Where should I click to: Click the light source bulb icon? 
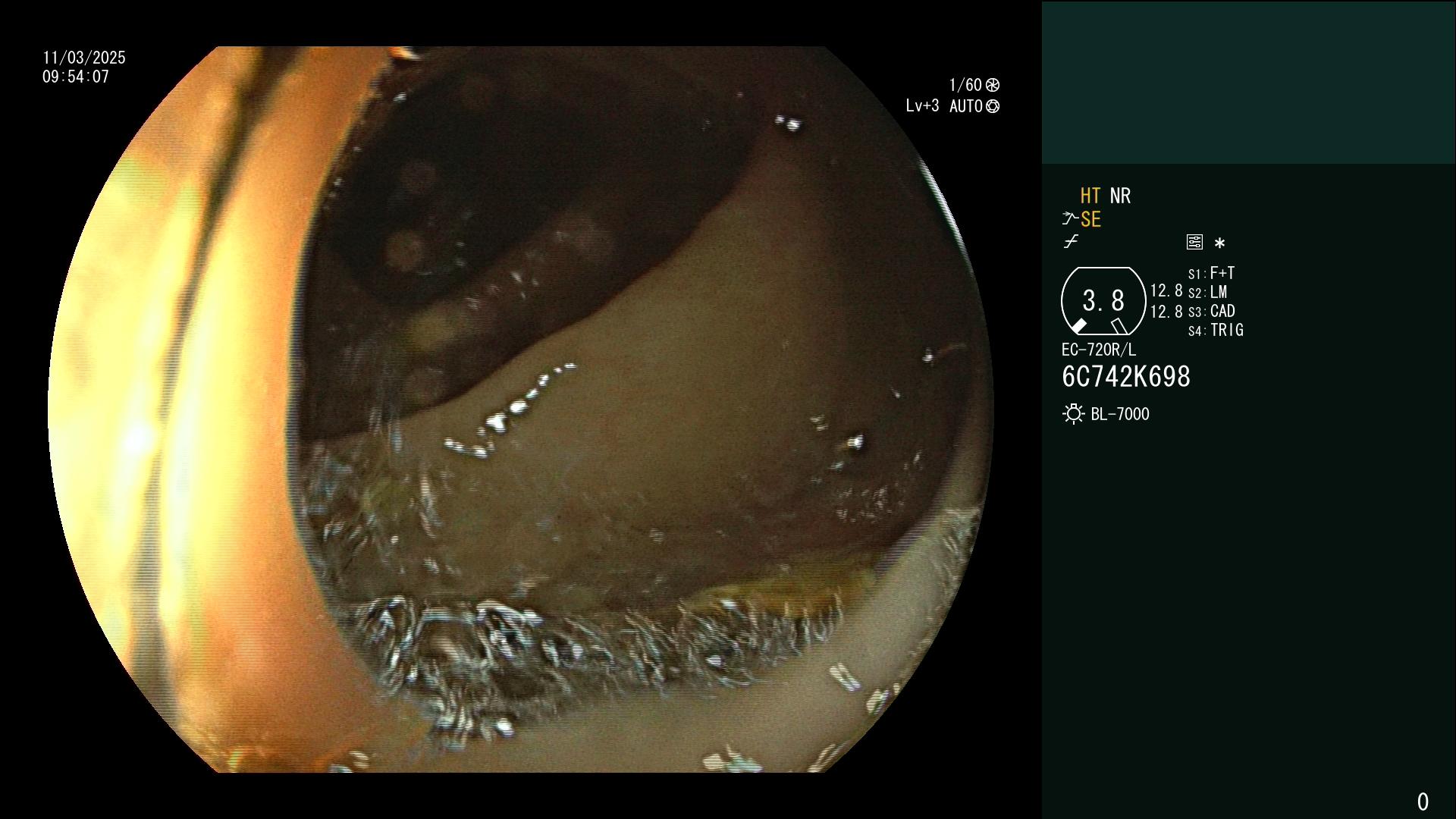click(x=1073, y=414)
